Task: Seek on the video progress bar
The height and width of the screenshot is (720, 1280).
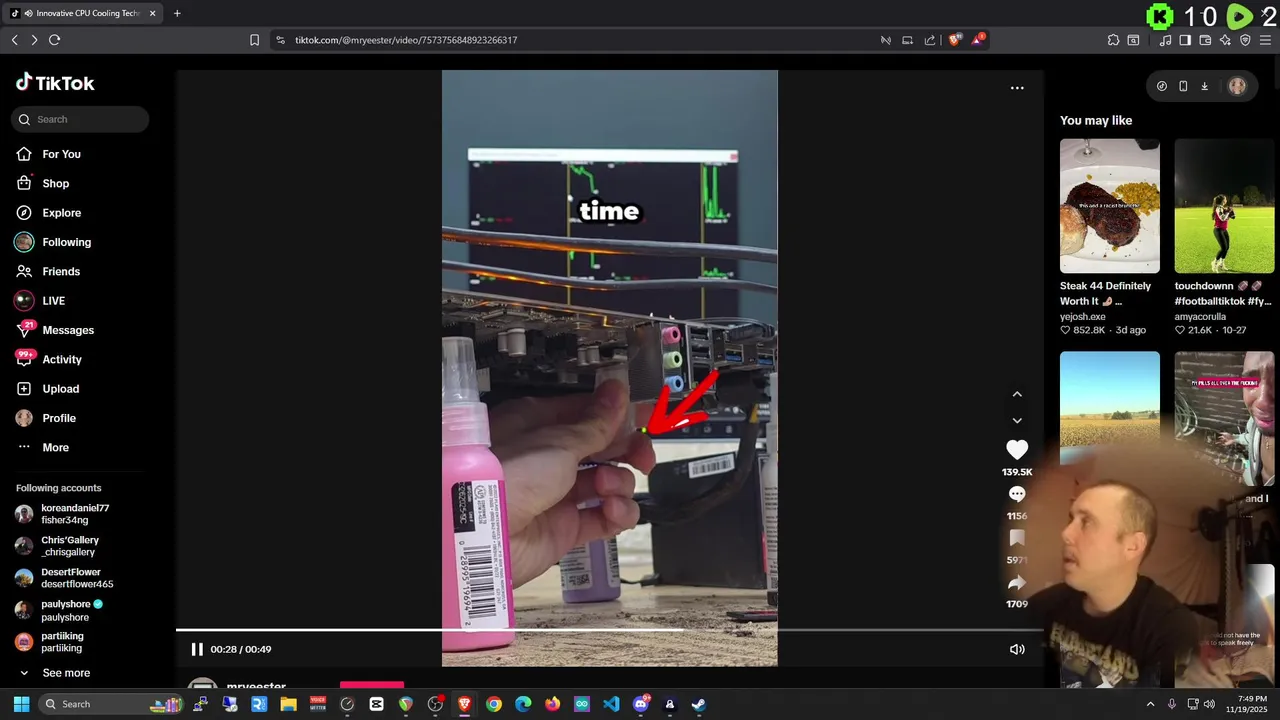Action: click(x=610, y=630)
